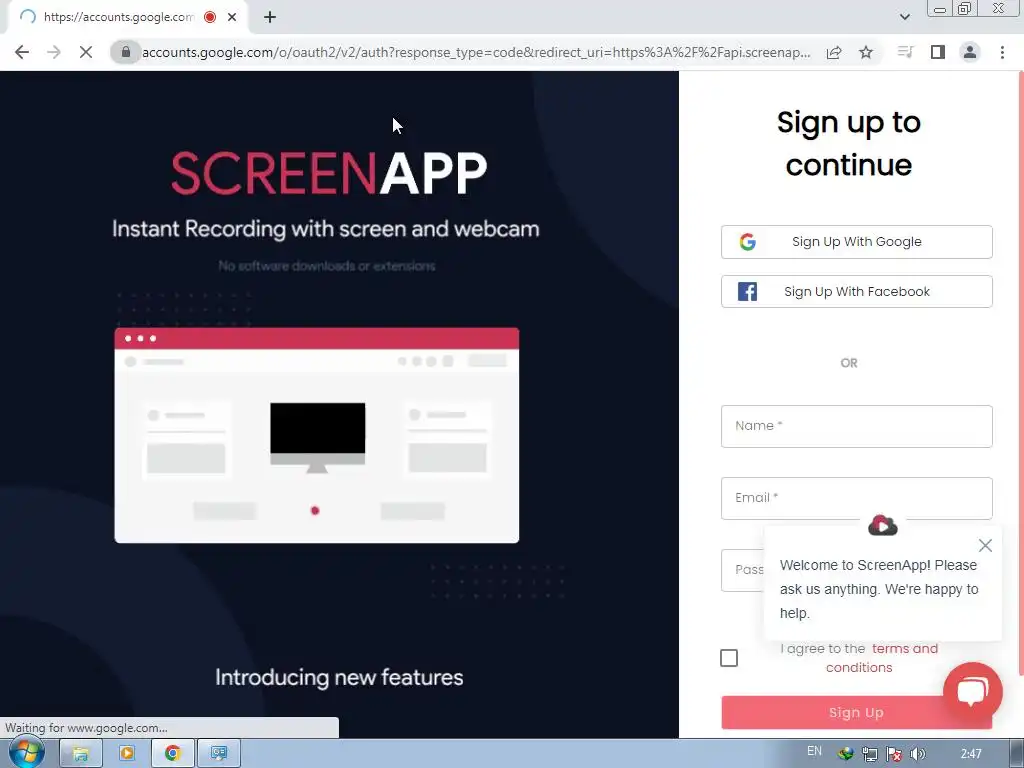Viewport: 1024px width, 768px height.
Task: Click the welcome chat message text
Action: point(878,589)
